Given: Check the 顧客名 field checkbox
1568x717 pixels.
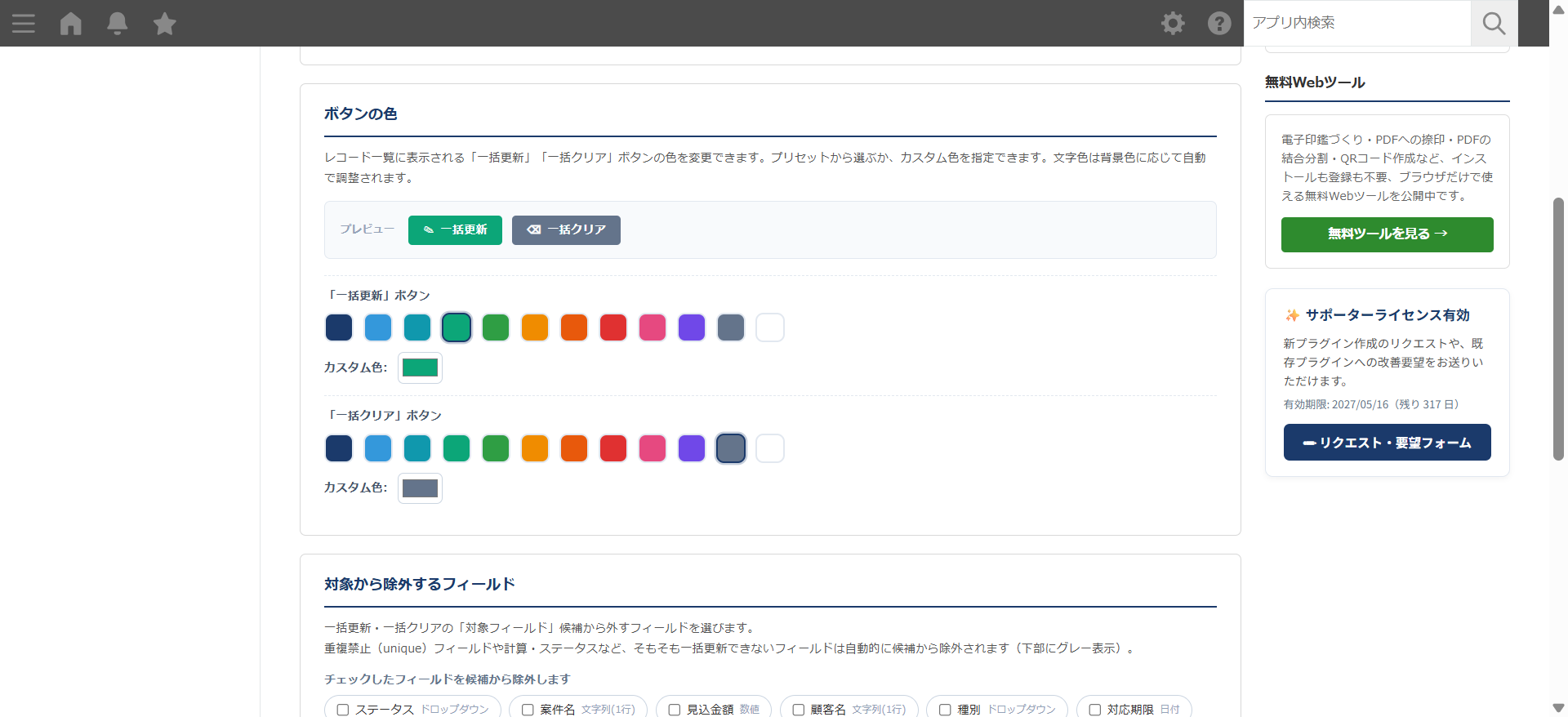Looking at the screenshot, I should pos(799,710).
